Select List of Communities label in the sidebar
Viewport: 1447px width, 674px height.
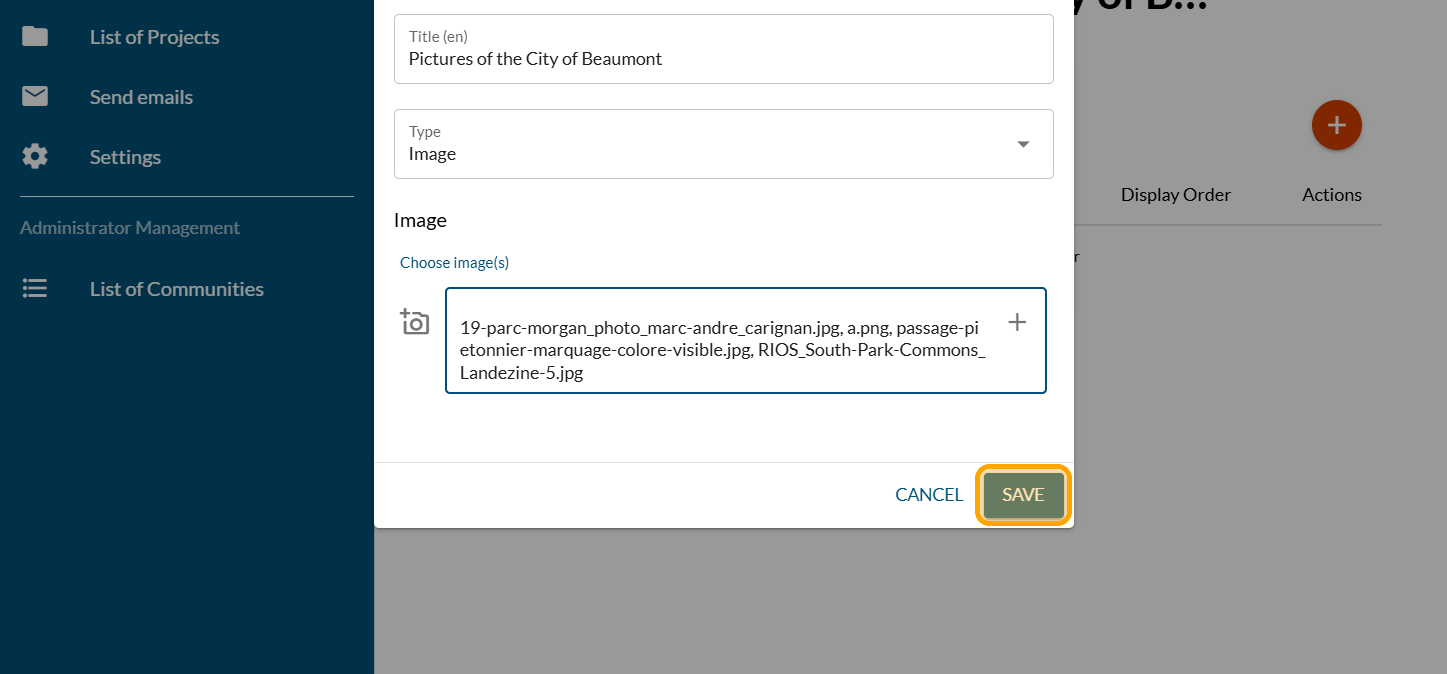[x=176, y=289]
